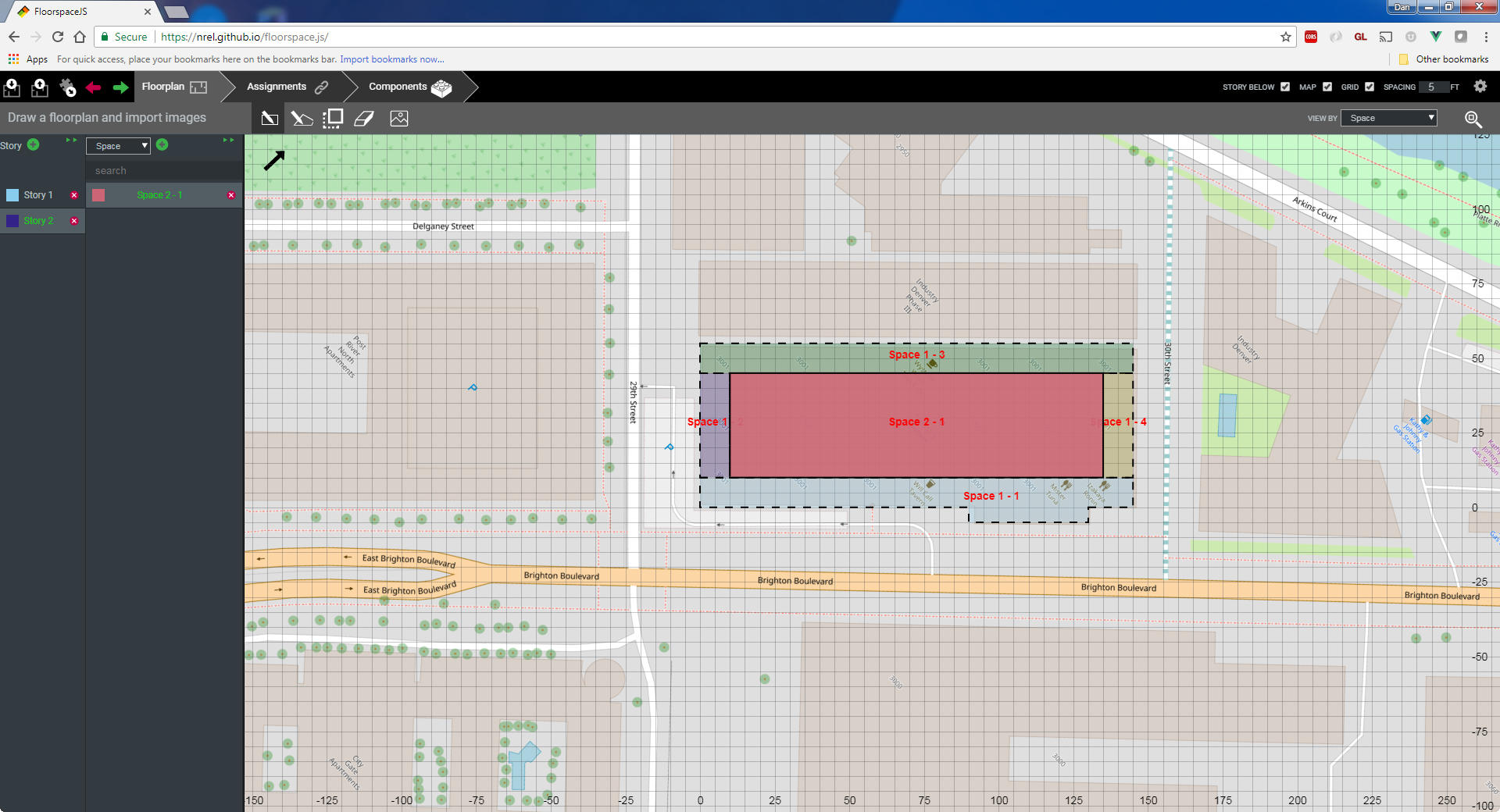Add a new story with plus button
Screen dimensions: 1500x812
[x=34, y=144]
